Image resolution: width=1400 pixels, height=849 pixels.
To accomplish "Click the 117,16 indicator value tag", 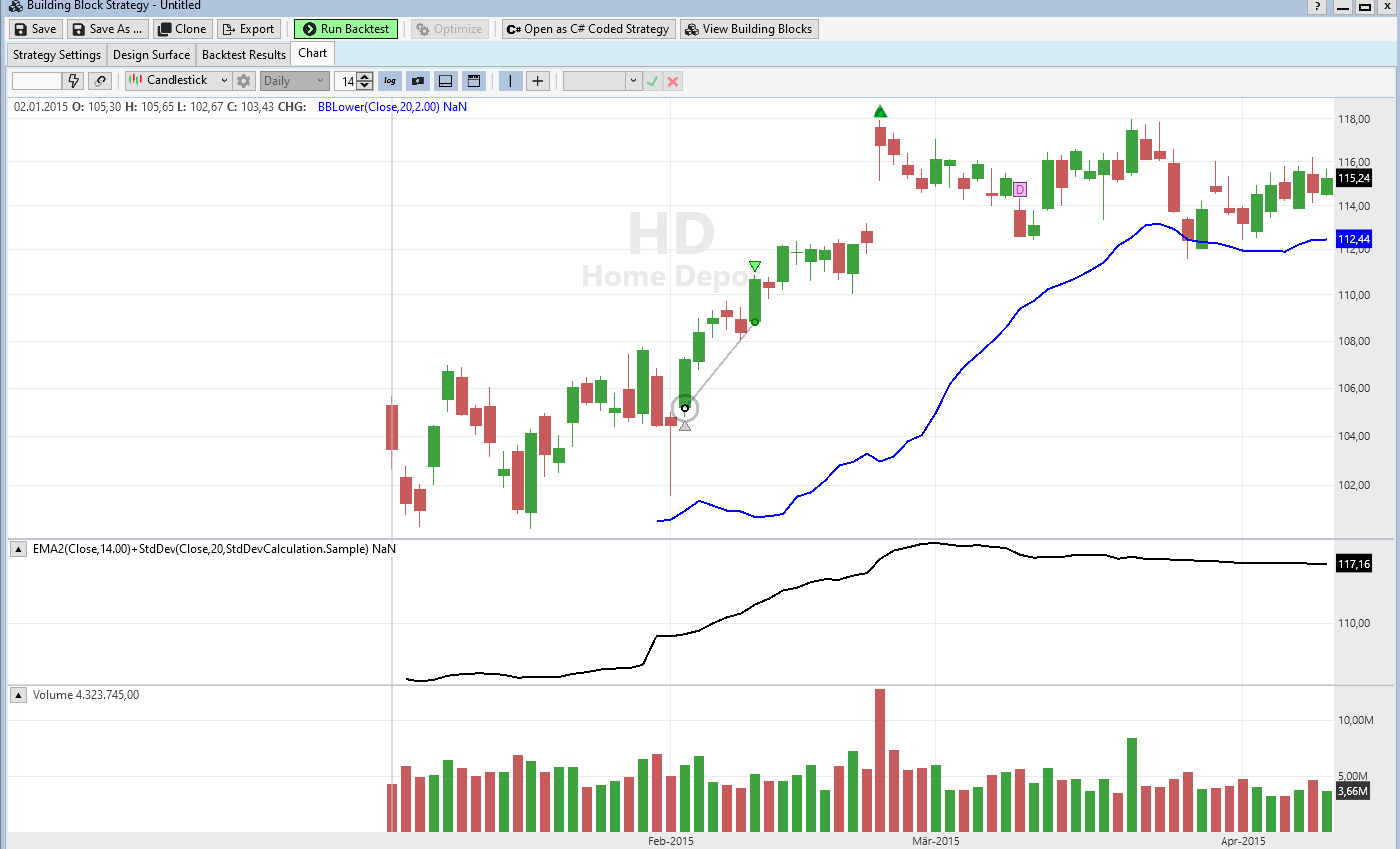I will coord(1354,564).
